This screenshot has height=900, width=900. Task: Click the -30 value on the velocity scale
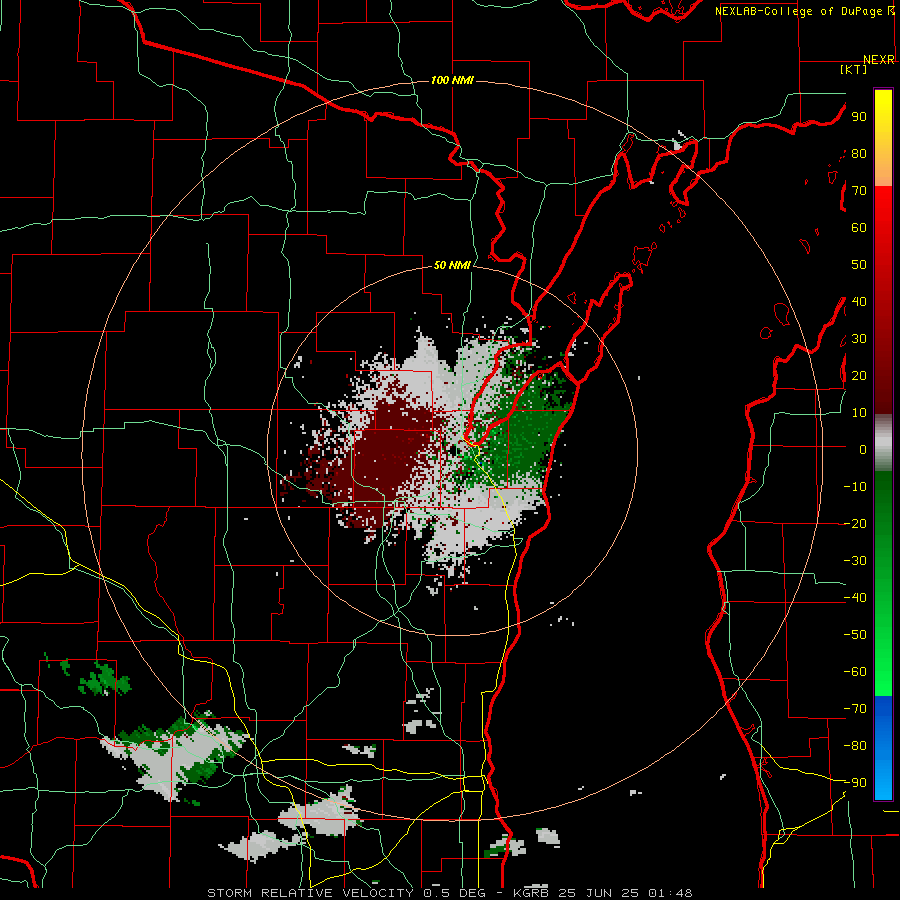tap(855, 560)
